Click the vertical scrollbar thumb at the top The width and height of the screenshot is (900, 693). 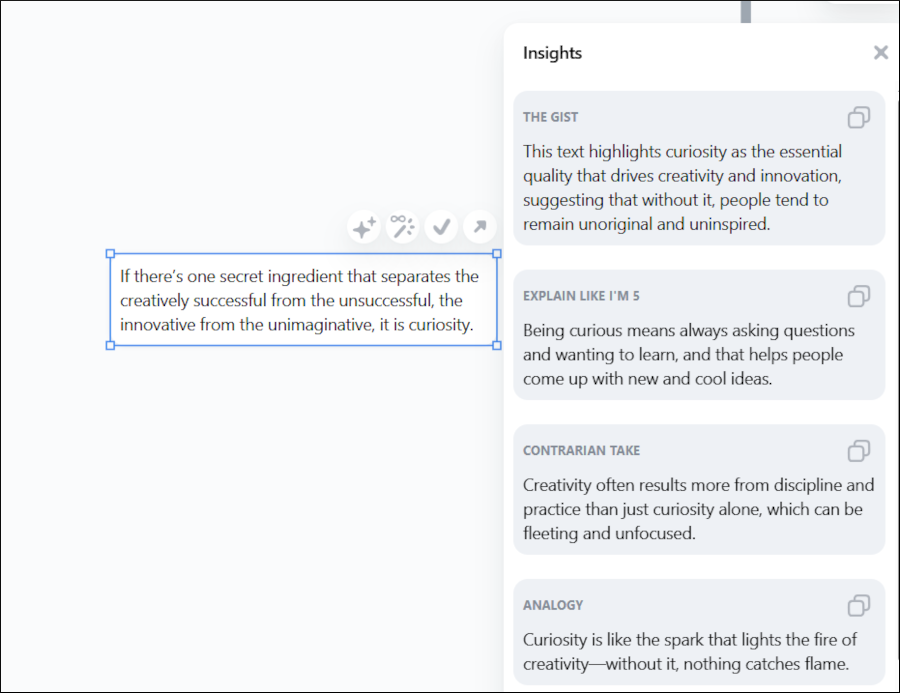746,11
